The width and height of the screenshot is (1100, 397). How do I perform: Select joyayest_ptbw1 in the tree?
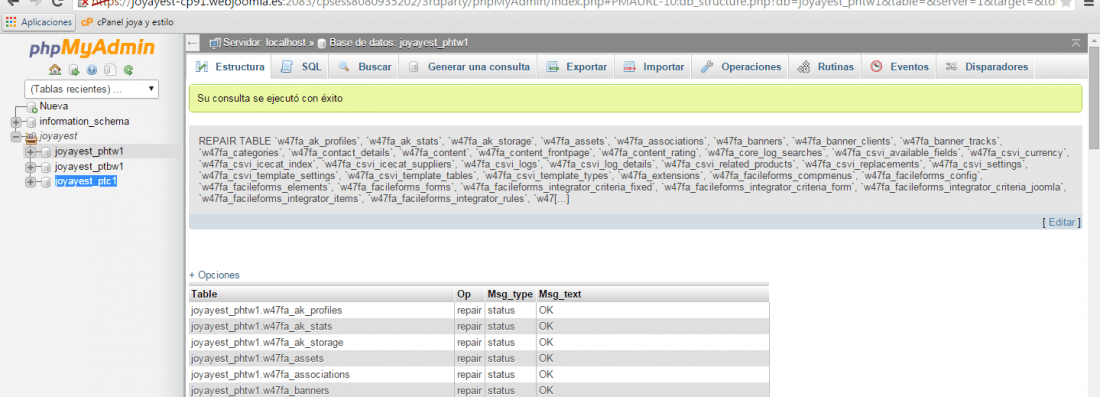(x=89, y=167)
